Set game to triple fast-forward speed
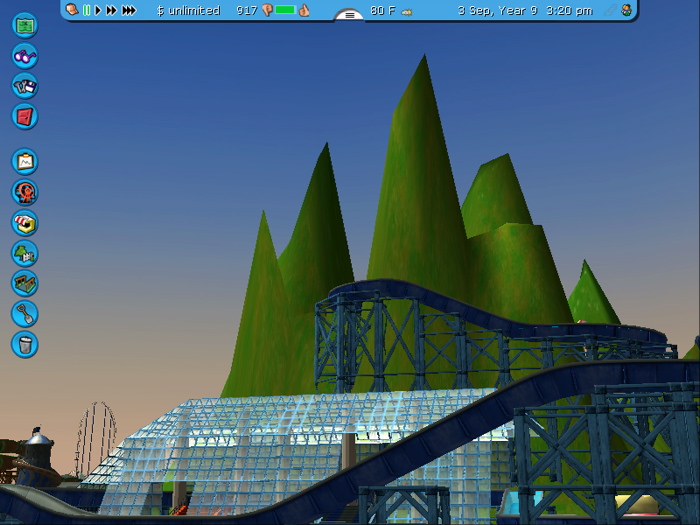The height and width of the screenshot is (525, 700). (129, 10)
